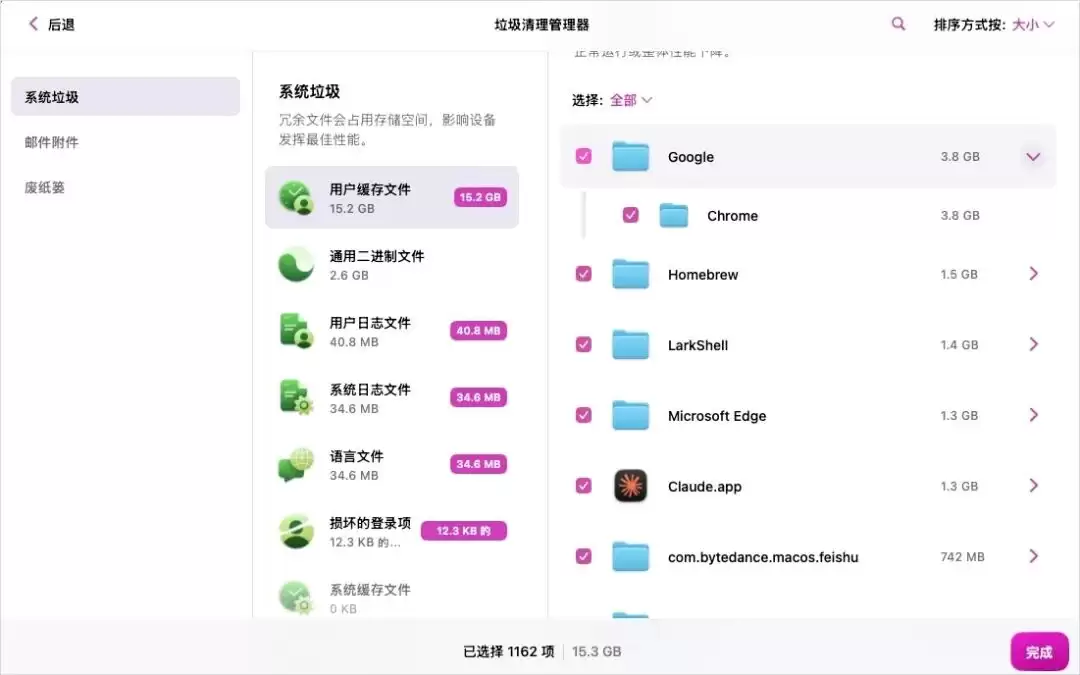Click the Google 3.8 GB size value
1080x675 pixels.
pyautogui.click(x=959, y=157)
